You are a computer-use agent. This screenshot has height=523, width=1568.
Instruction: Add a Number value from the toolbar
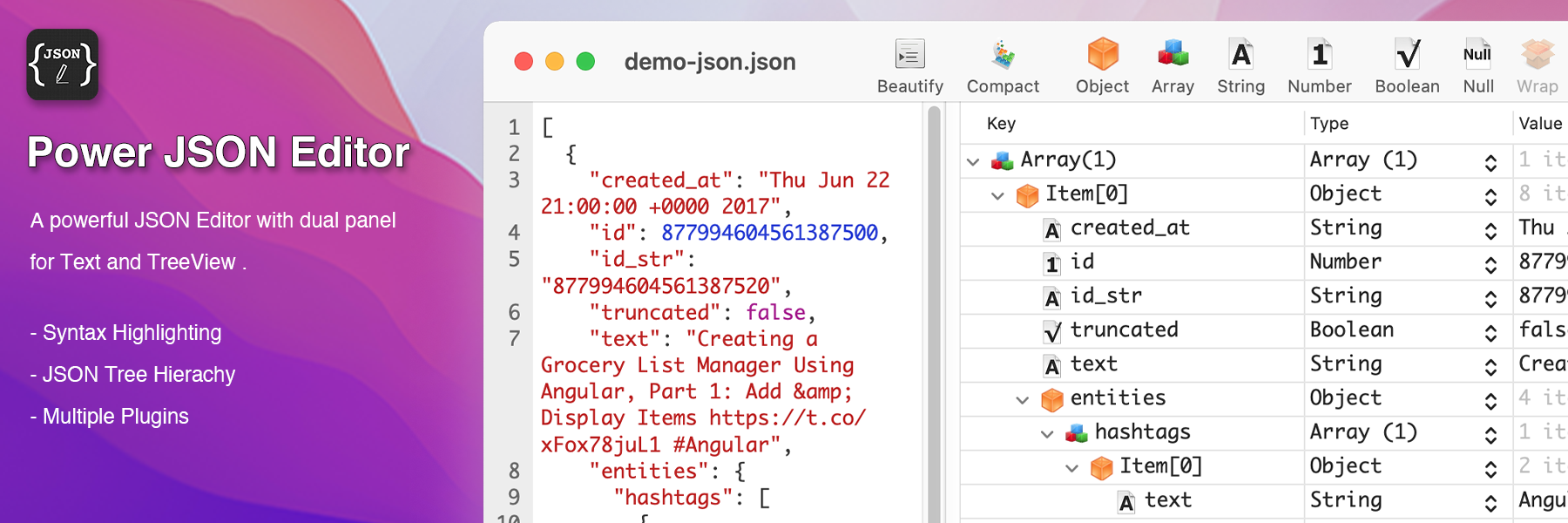point(1320,54)
